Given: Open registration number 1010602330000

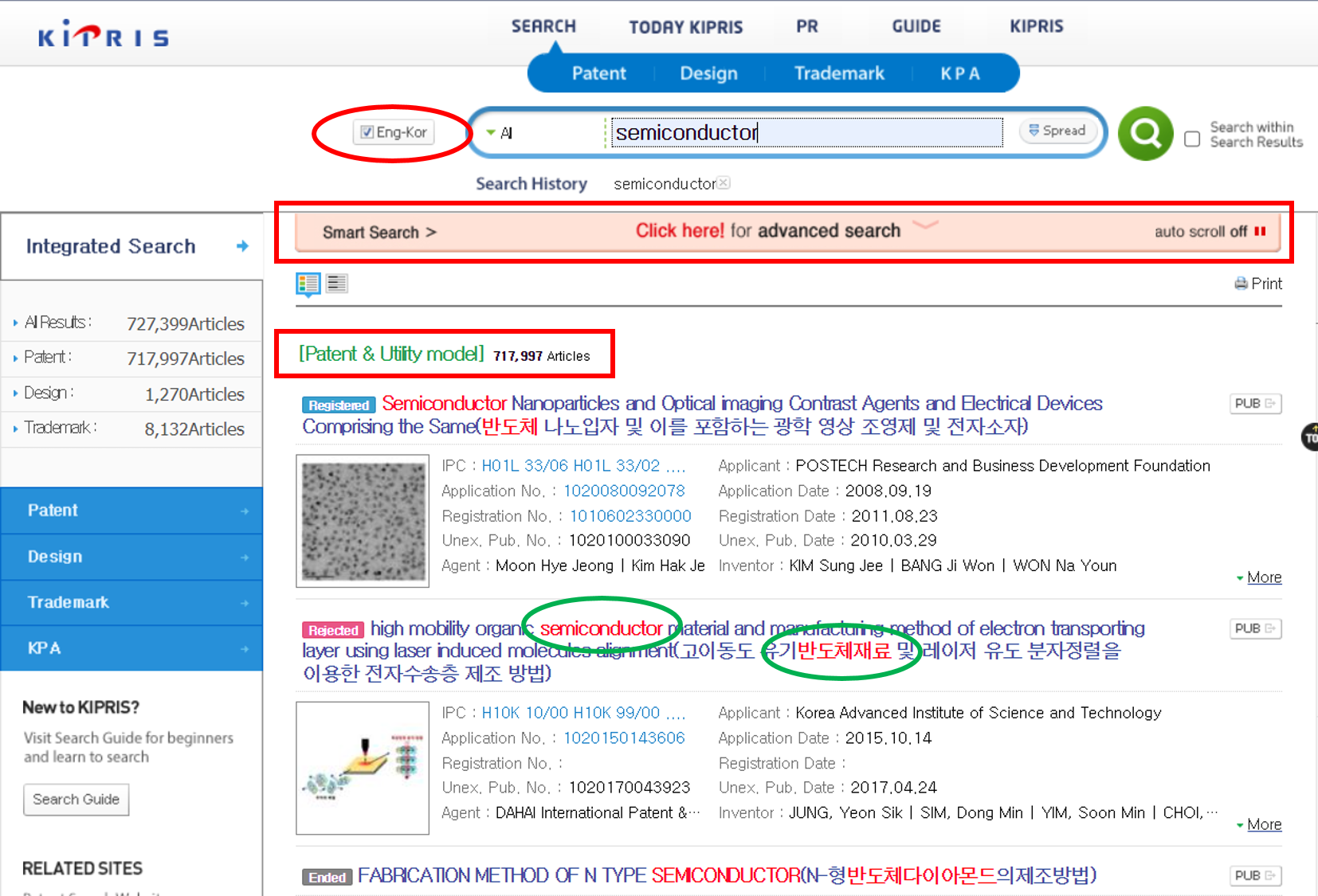Looking at the screenshot, I should coord(630,516).
